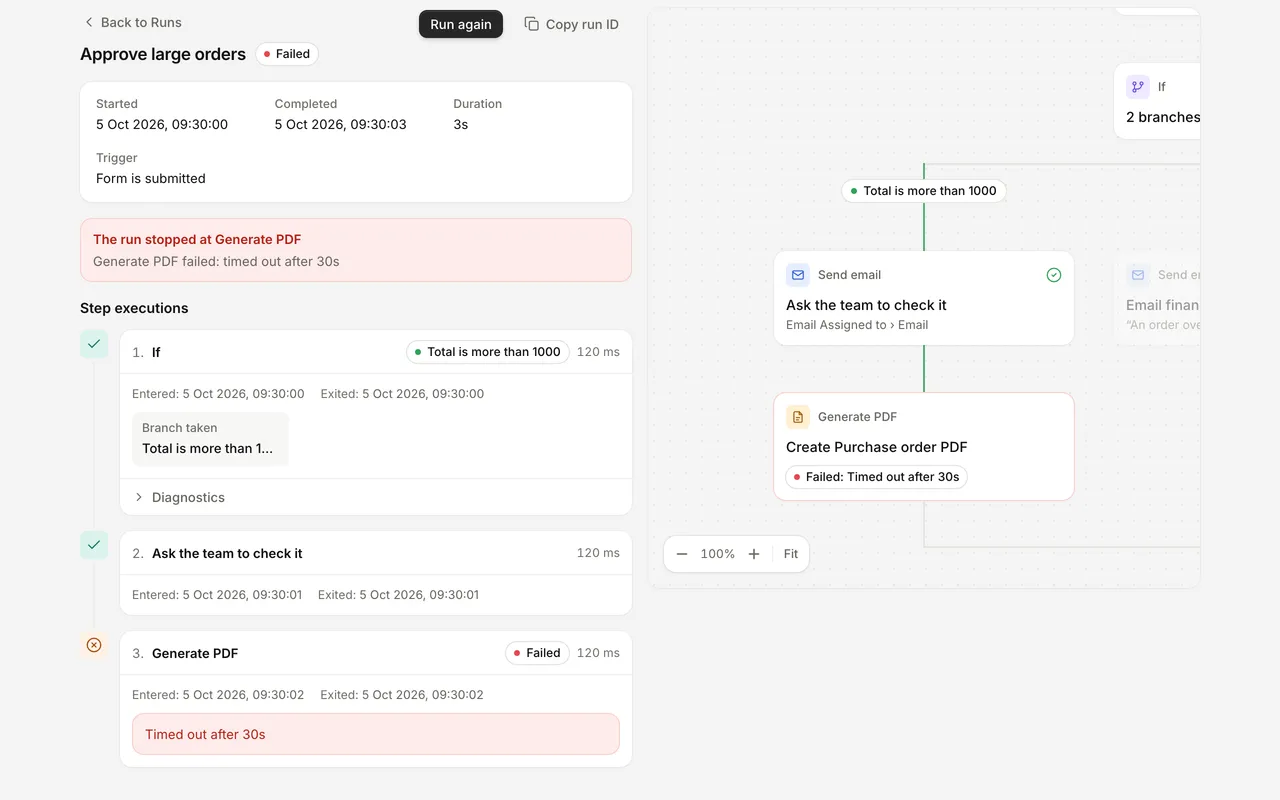Click step 2 Entered timestamp text
The width and height of the screenshot is (1280, 800).
(217, 595)
